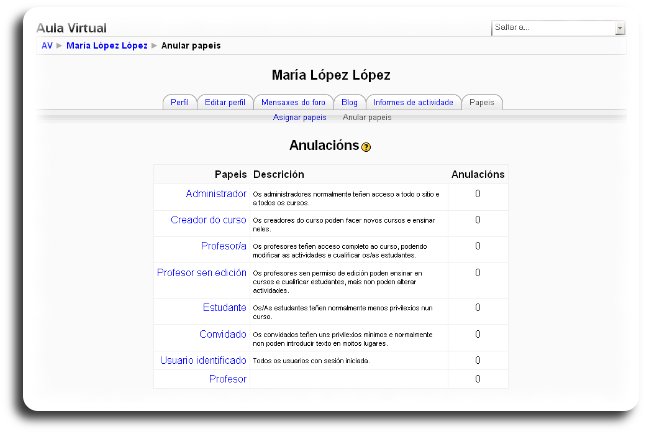Go to the Mensaxes de foro tab
The height and width of the screenshot is (434, 646).
tap(291, 102)
